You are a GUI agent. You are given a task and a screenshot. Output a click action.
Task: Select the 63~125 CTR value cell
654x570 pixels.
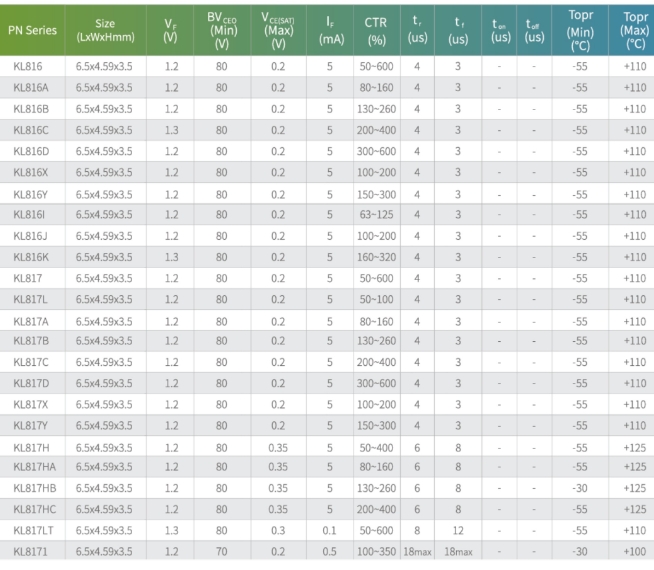[x=376, y=214]
